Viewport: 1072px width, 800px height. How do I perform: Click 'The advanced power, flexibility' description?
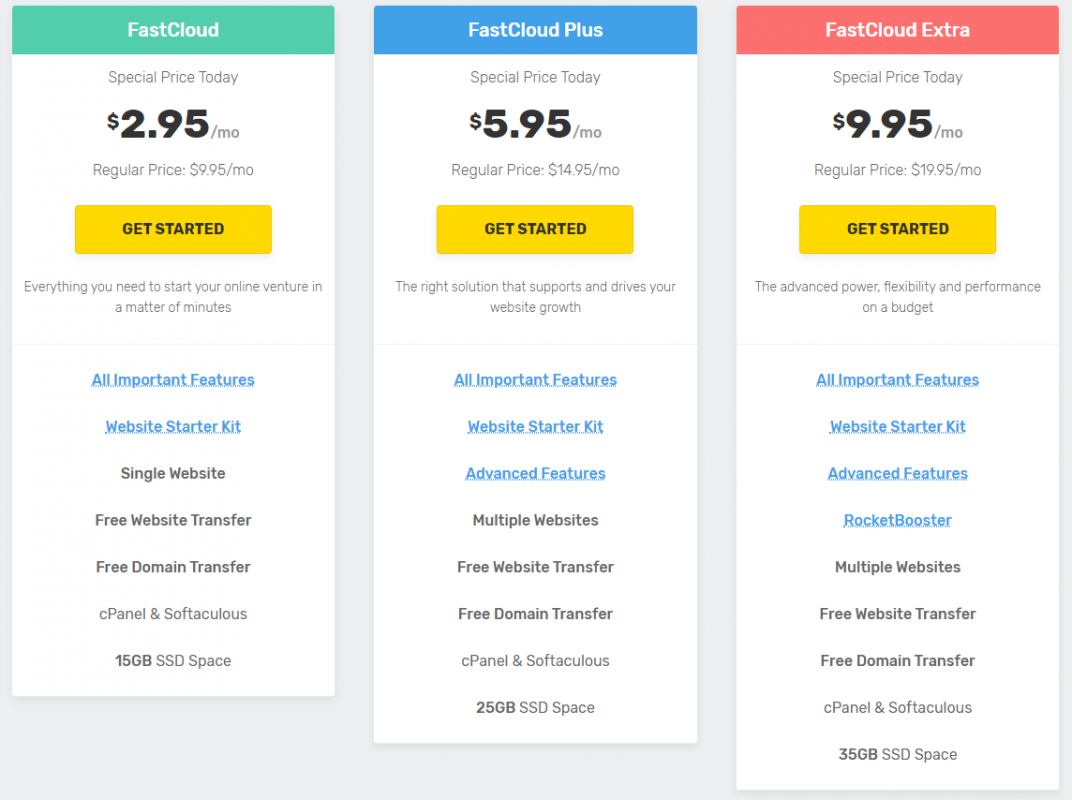click(x=898, y=297)
